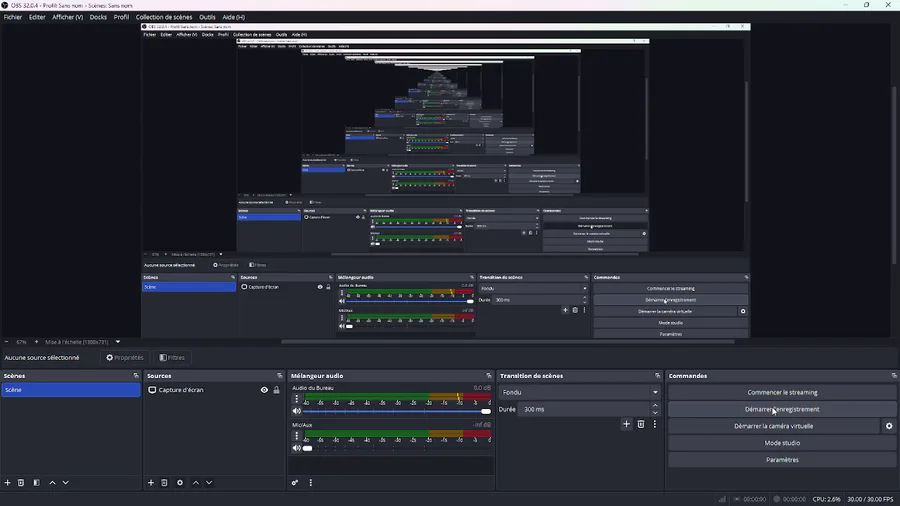Open source properties gear in Sources panel
Screen dimensions: 900x506
point(180,482)
